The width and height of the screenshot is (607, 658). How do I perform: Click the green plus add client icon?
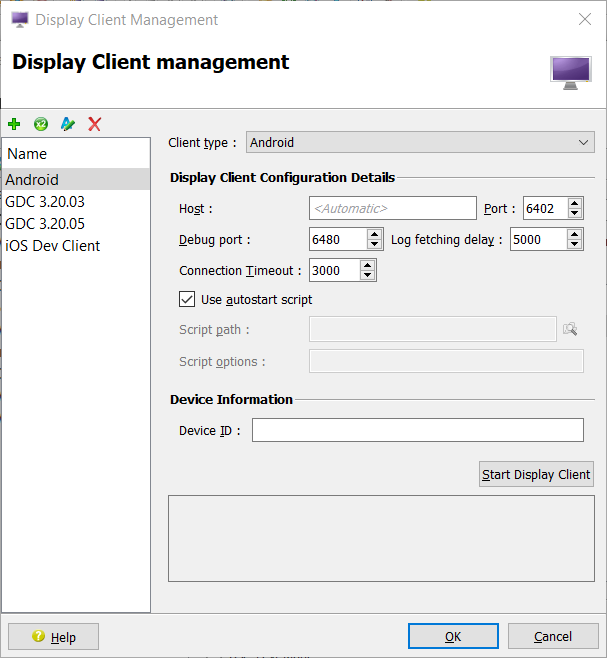14,124
